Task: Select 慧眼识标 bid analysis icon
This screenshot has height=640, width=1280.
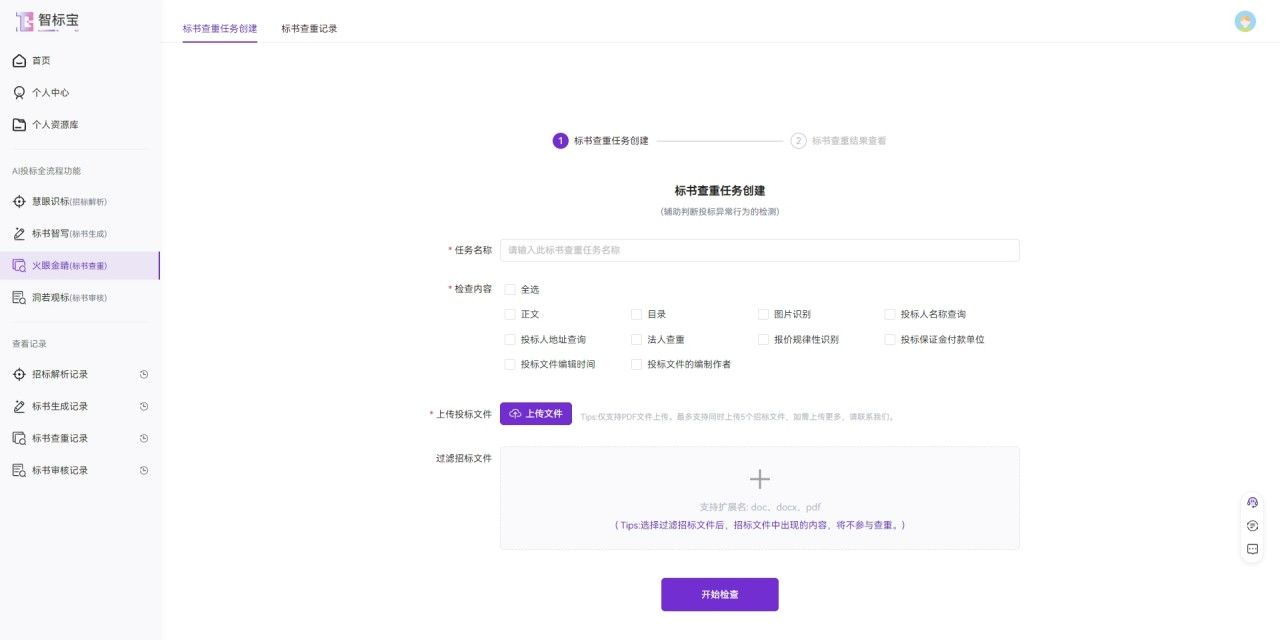Action: click(x=19, y=202)
